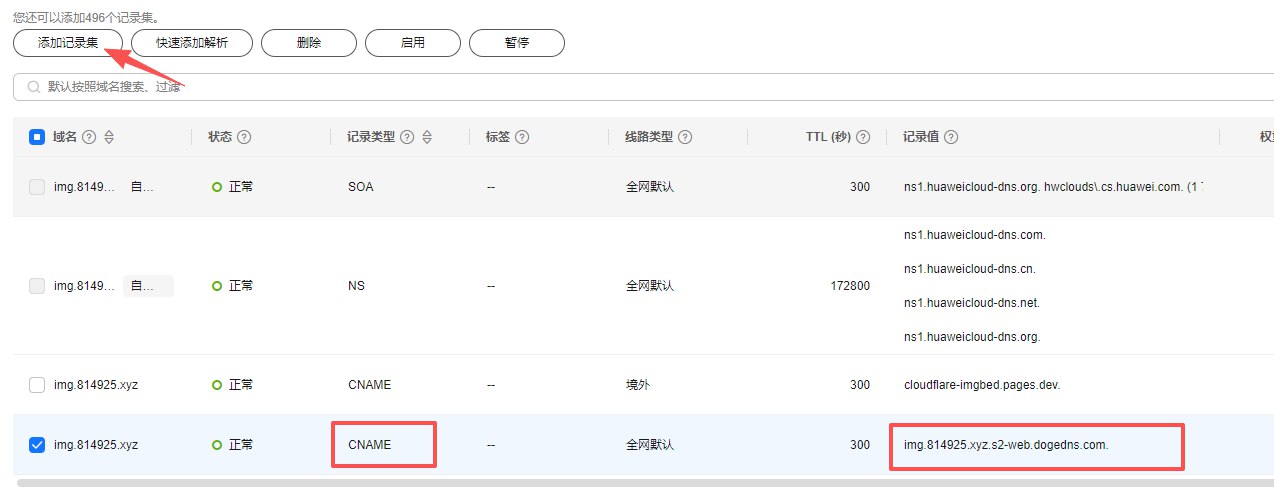
Task: Check the cloudflare-imgbed CNAME row checkbox
Action: 37,385
